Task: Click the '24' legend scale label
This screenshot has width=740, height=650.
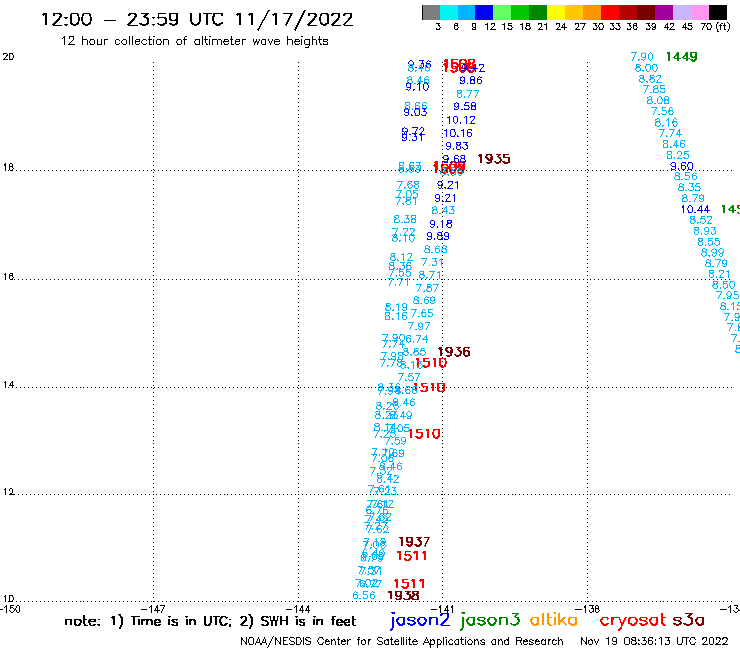Action: coord(561,27)
